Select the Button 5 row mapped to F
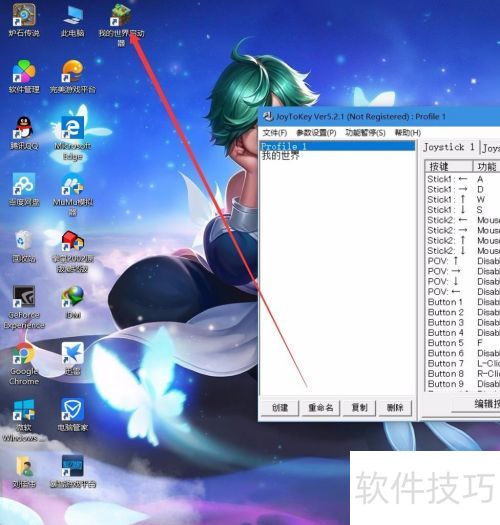This screenshot has width=500, height=525. click(463, 343)
